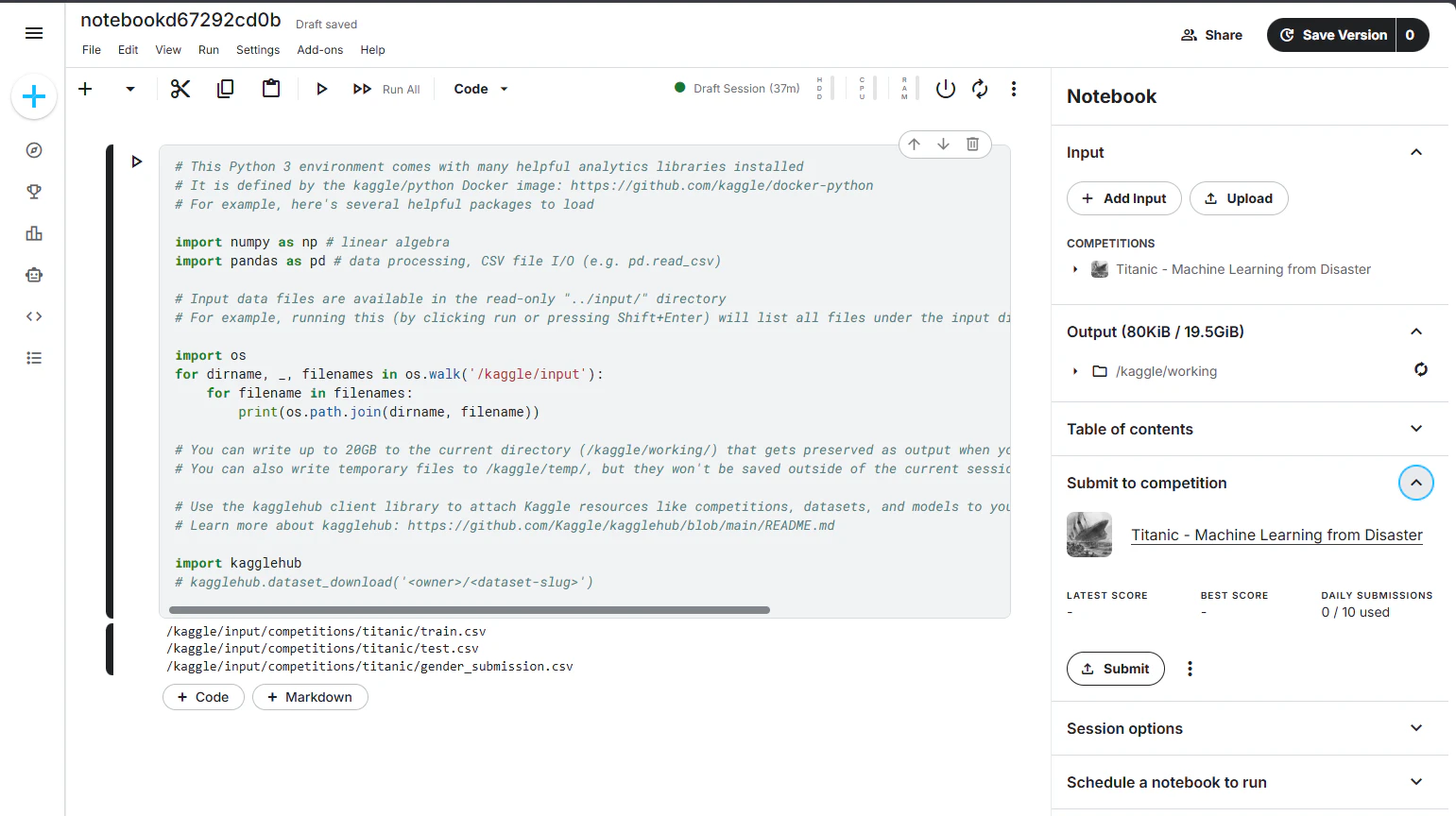Click the Upload button
This screenshot has height=816, width=1456.
1239,198
